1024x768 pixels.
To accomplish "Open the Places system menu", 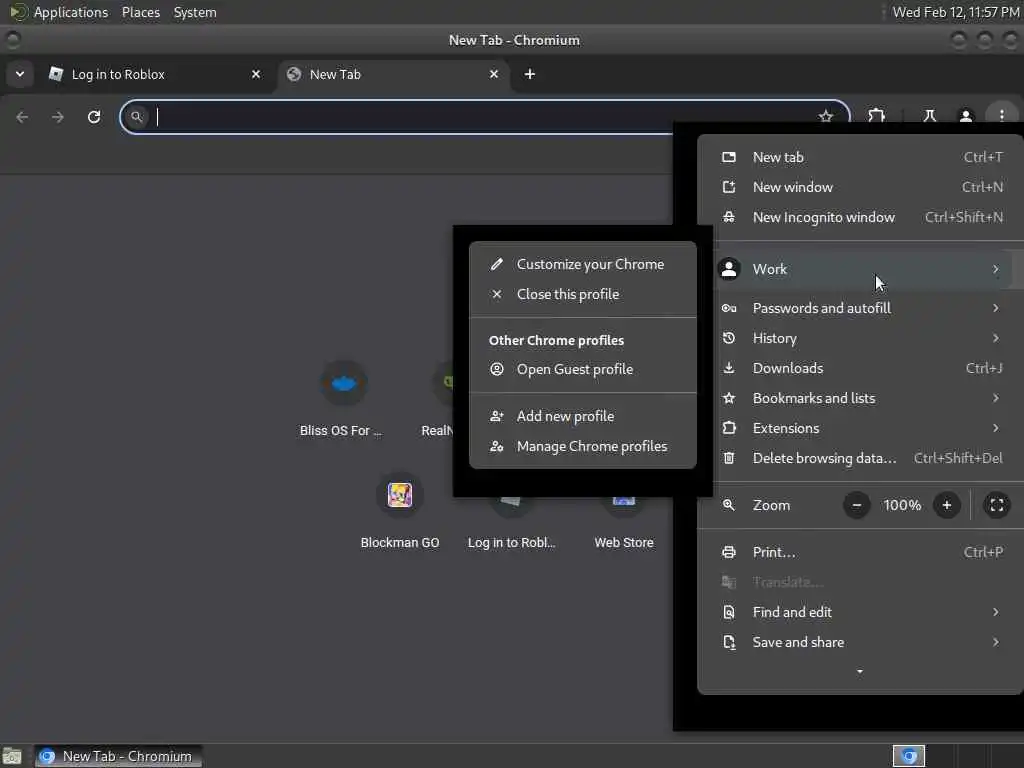I will coord(140,12).
